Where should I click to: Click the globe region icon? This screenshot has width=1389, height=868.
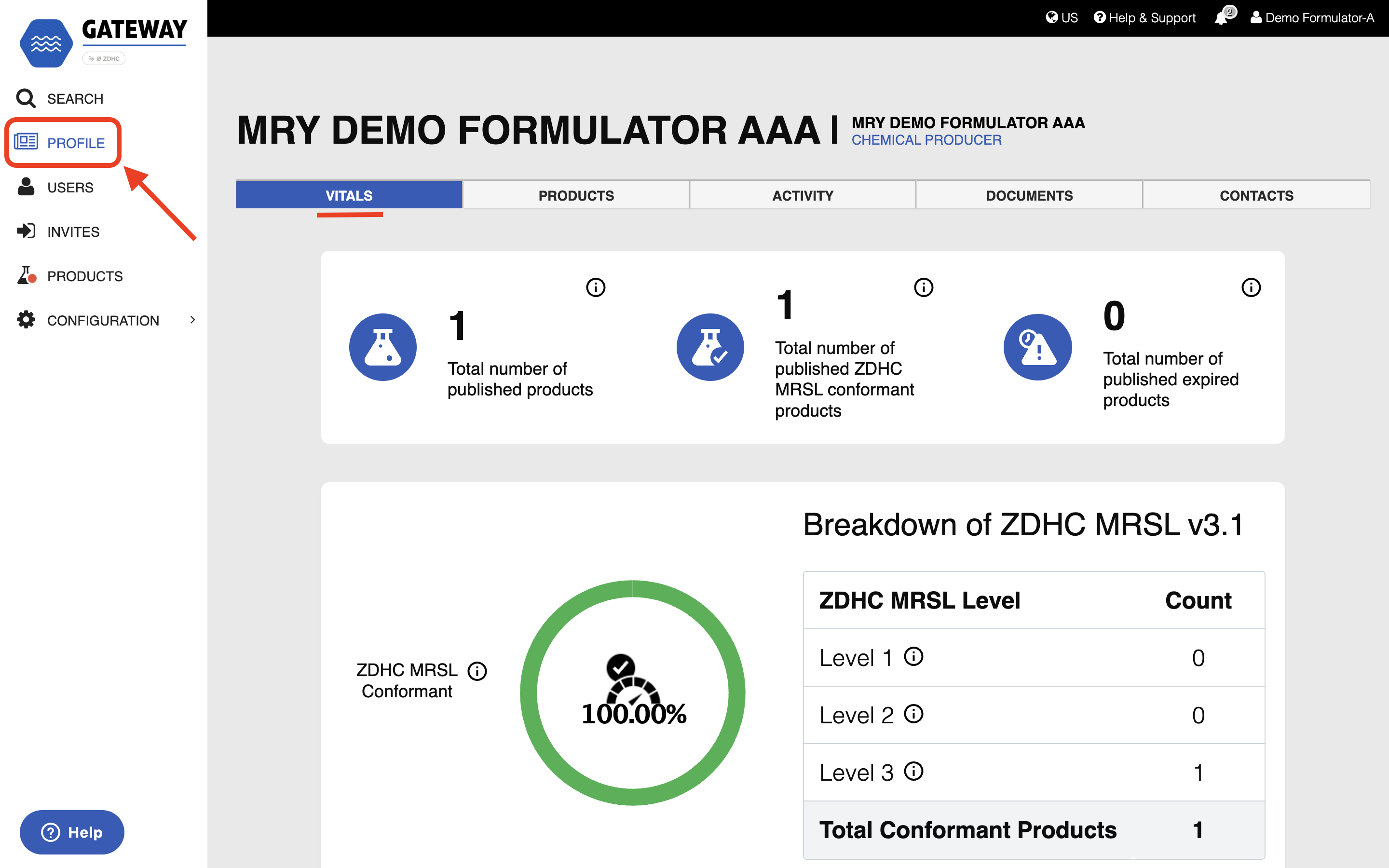(x=1051, y=17)
